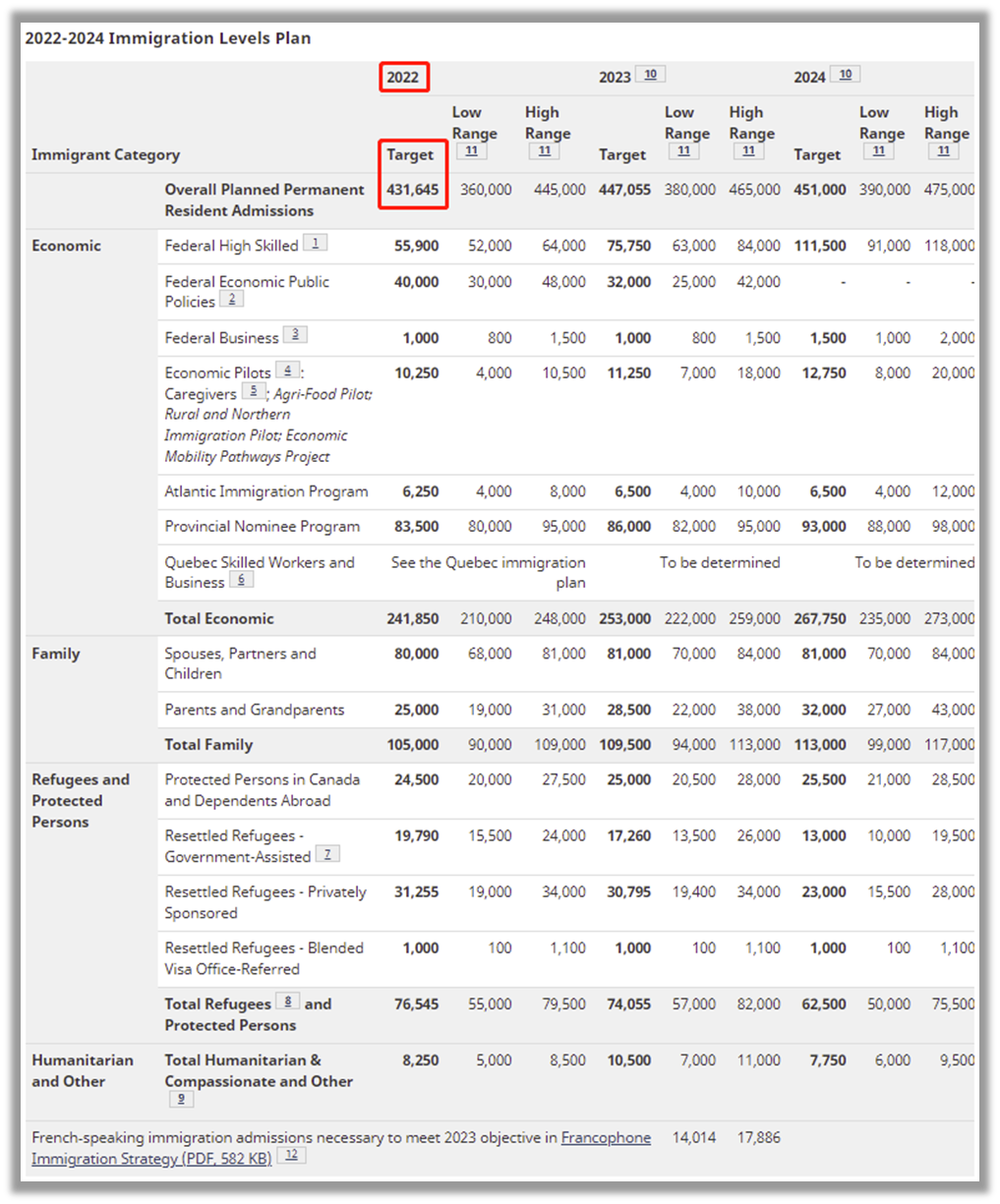The width and height of the screenshot is (1000, 1204).
Task: Select the 76,545 Total Refugees target
Action: [417, 1004]
